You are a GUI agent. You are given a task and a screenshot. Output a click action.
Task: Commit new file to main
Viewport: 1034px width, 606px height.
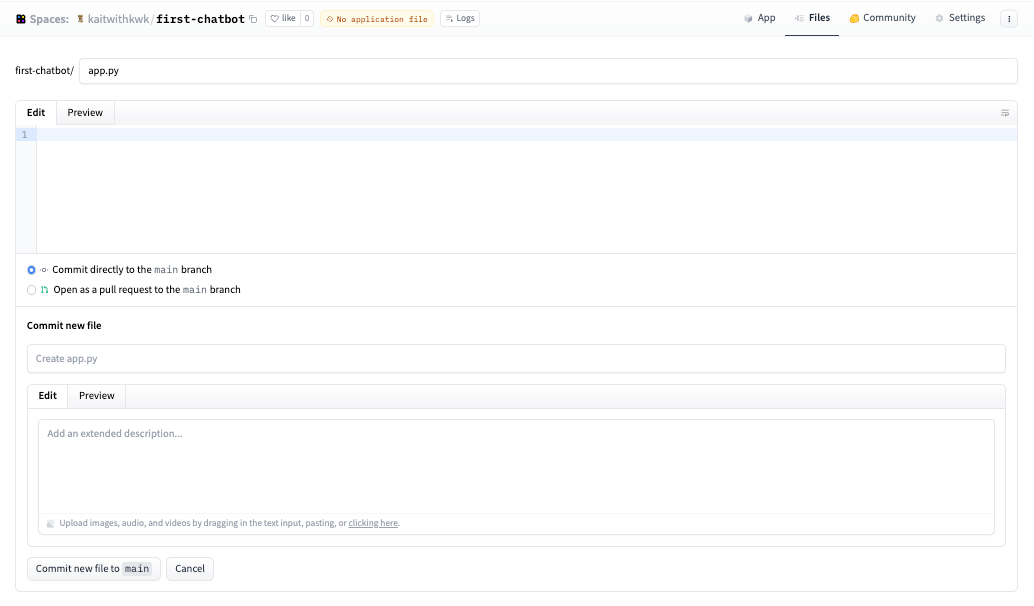[94, 568]
